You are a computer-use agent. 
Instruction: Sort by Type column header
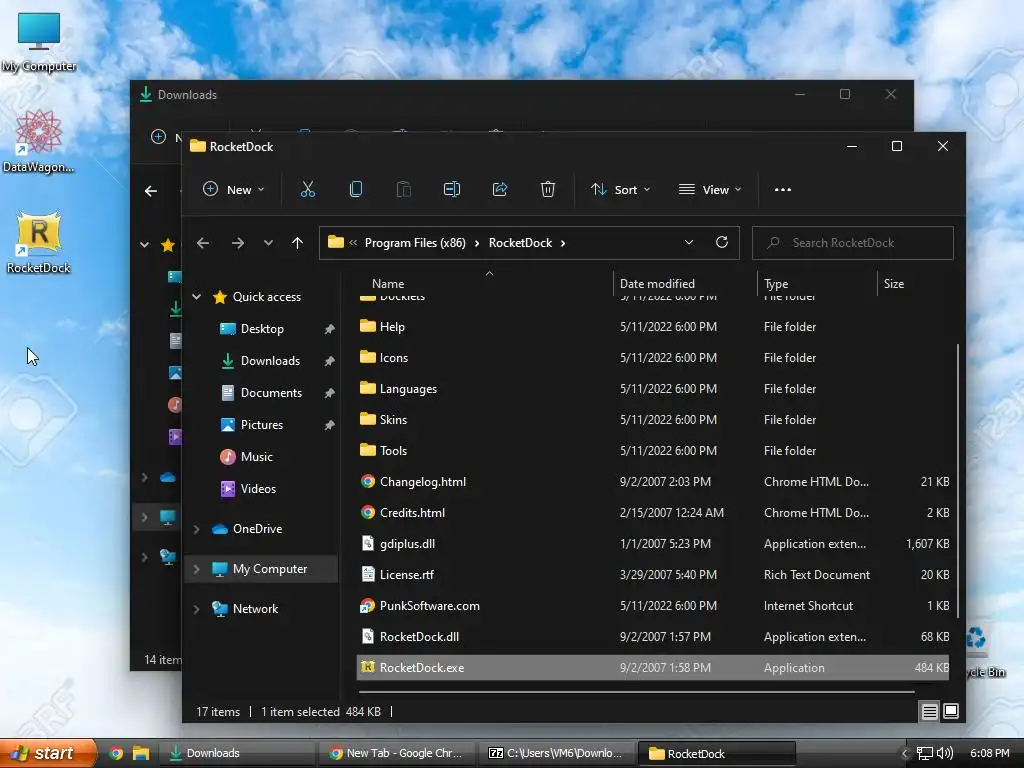[817, 283]
